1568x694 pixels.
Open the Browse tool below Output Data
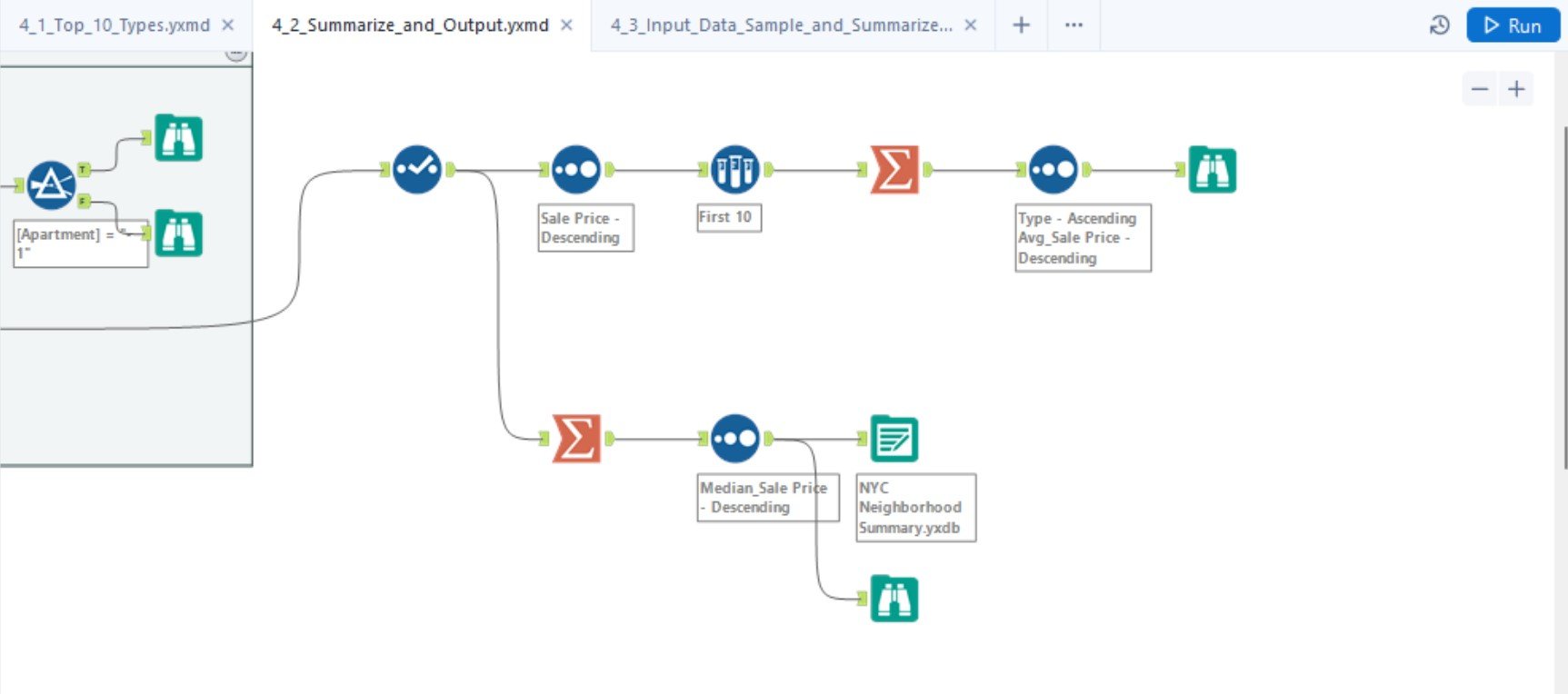point(894,599)
